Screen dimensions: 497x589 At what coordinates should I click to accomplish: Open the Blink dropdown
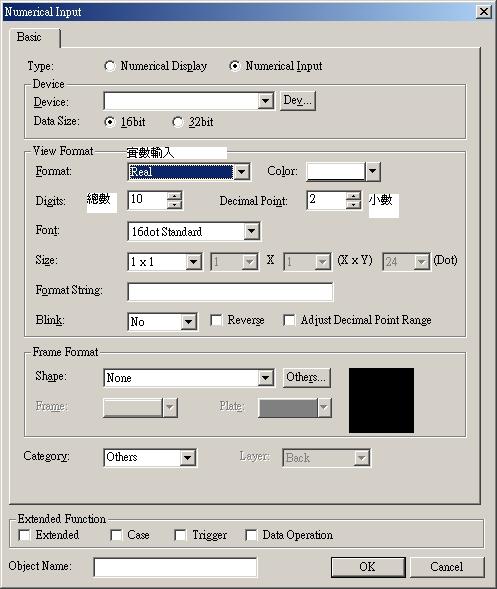pyautogui.click(x=189, y=322)
